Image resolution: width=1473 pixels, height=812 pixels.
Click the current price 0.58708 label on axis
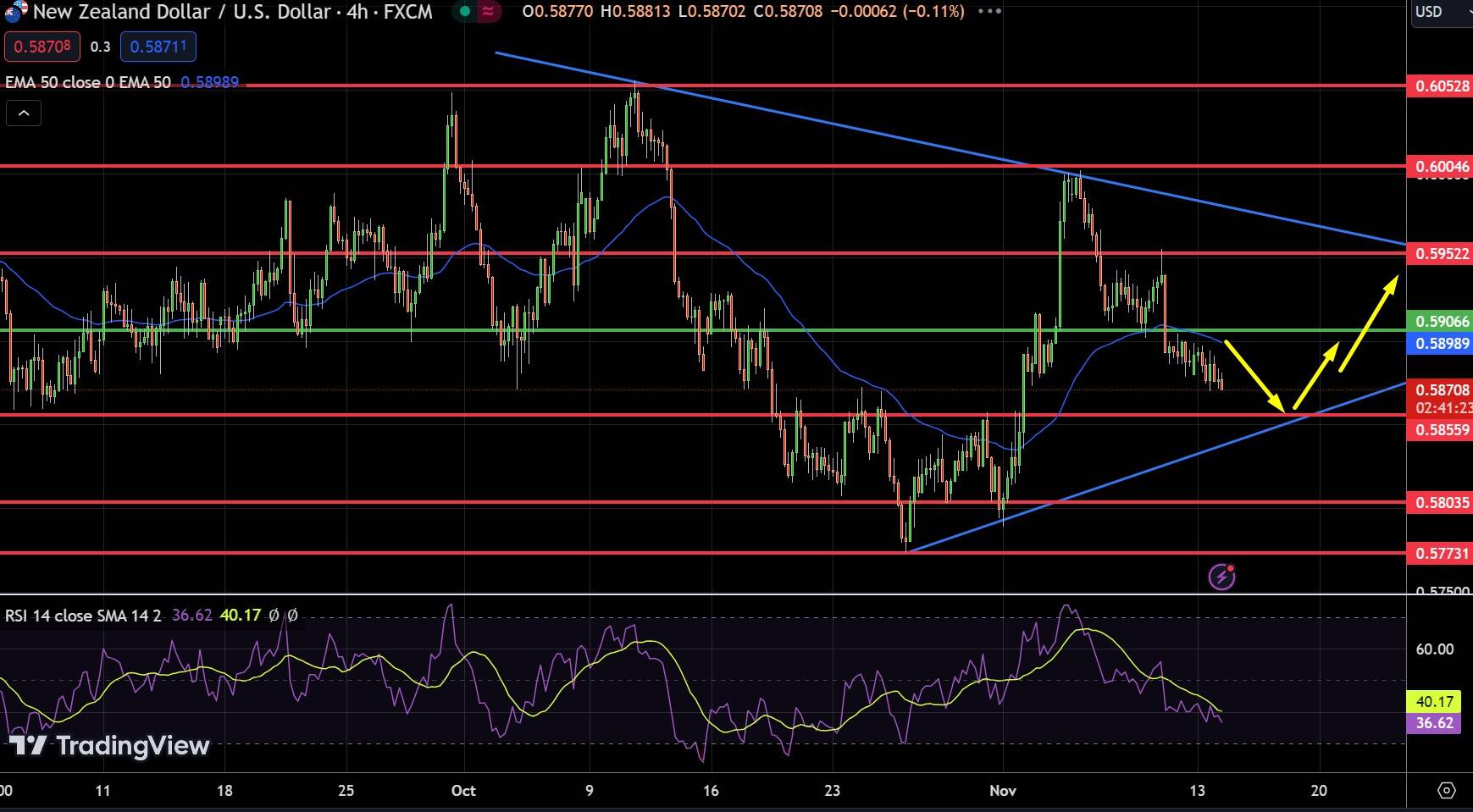(1439, 389)
